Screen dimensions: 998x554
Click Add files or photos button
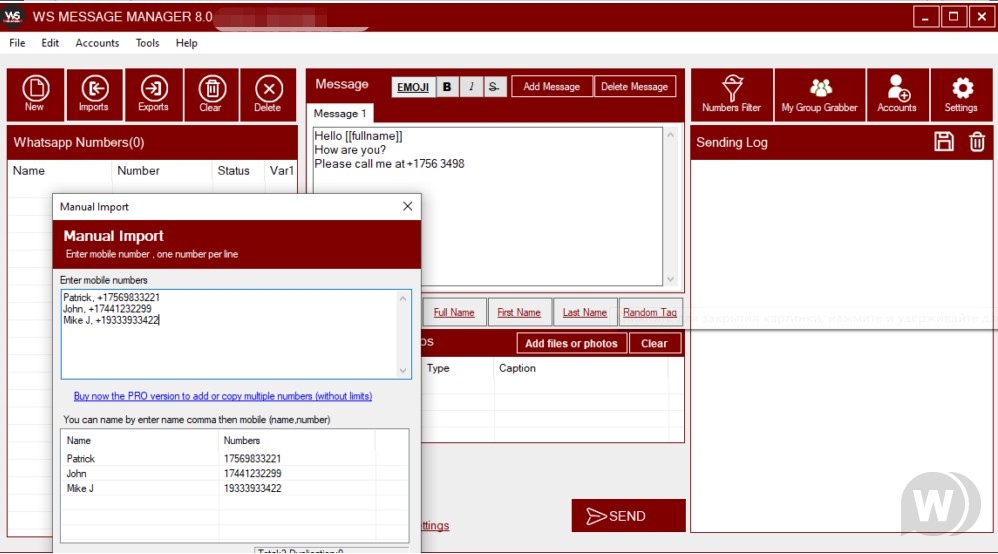tap(572, 343)
